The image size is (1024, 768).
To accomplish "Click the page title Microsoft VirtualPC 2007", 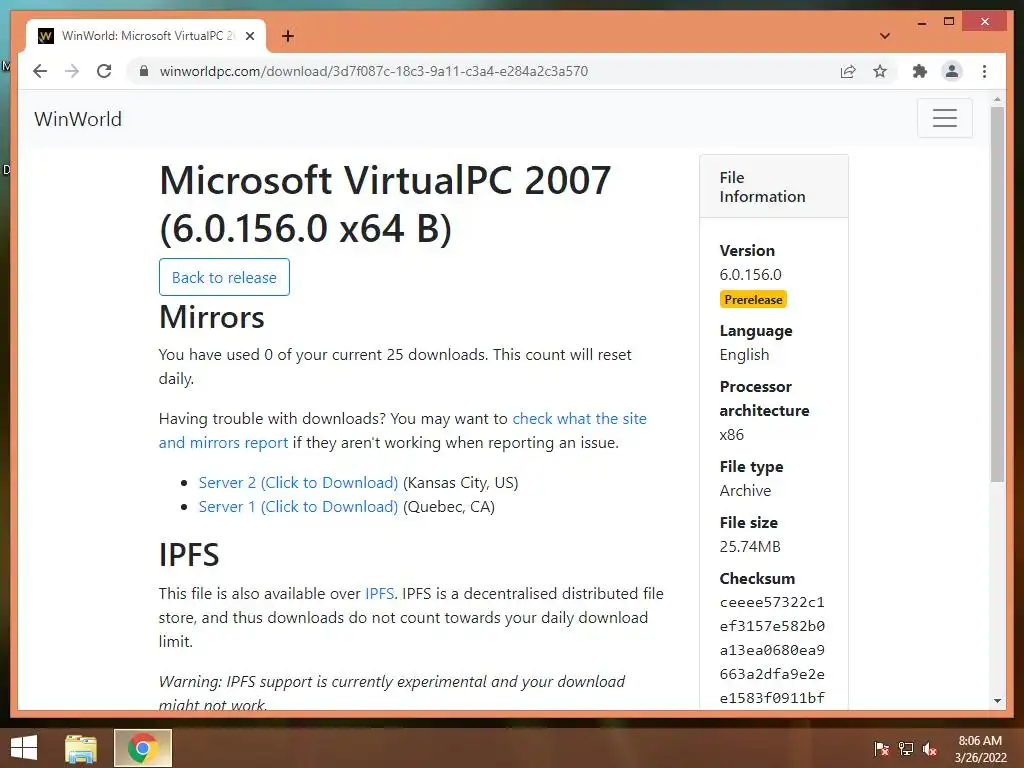I will [385, 204].
